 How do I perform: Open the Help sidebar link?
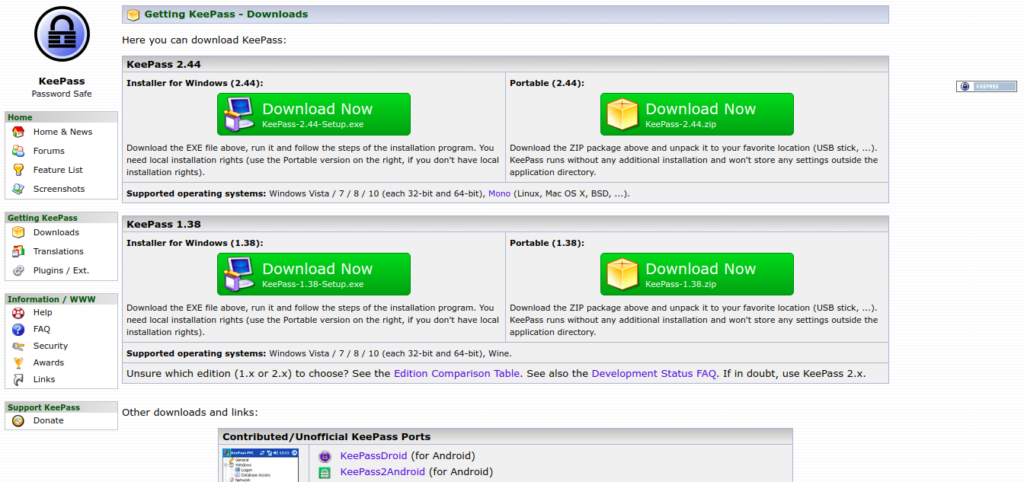(42, 313)
